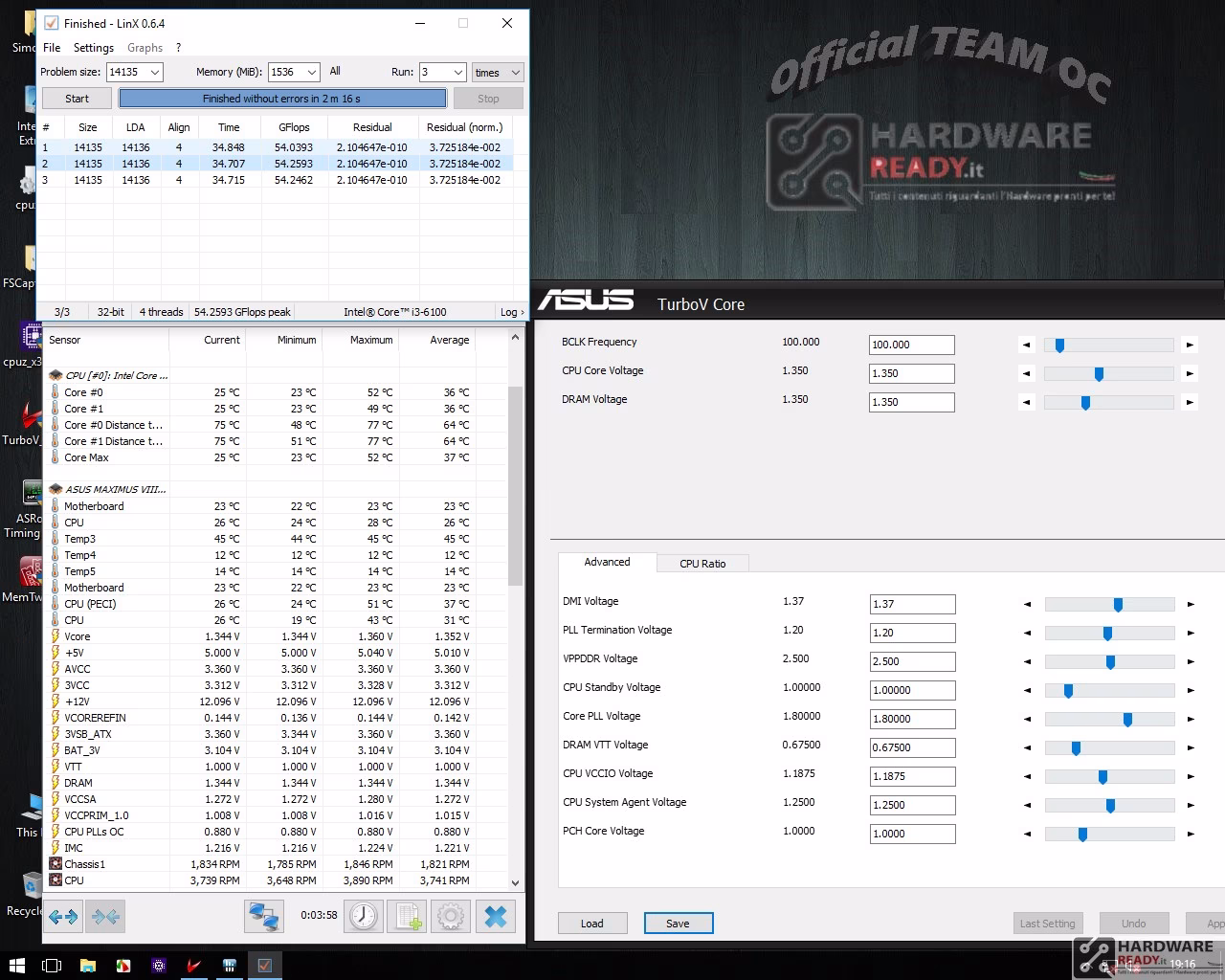Open HWiNFO settings gear icon
This screenshot has width=1225, height=980.
point(451,917)
